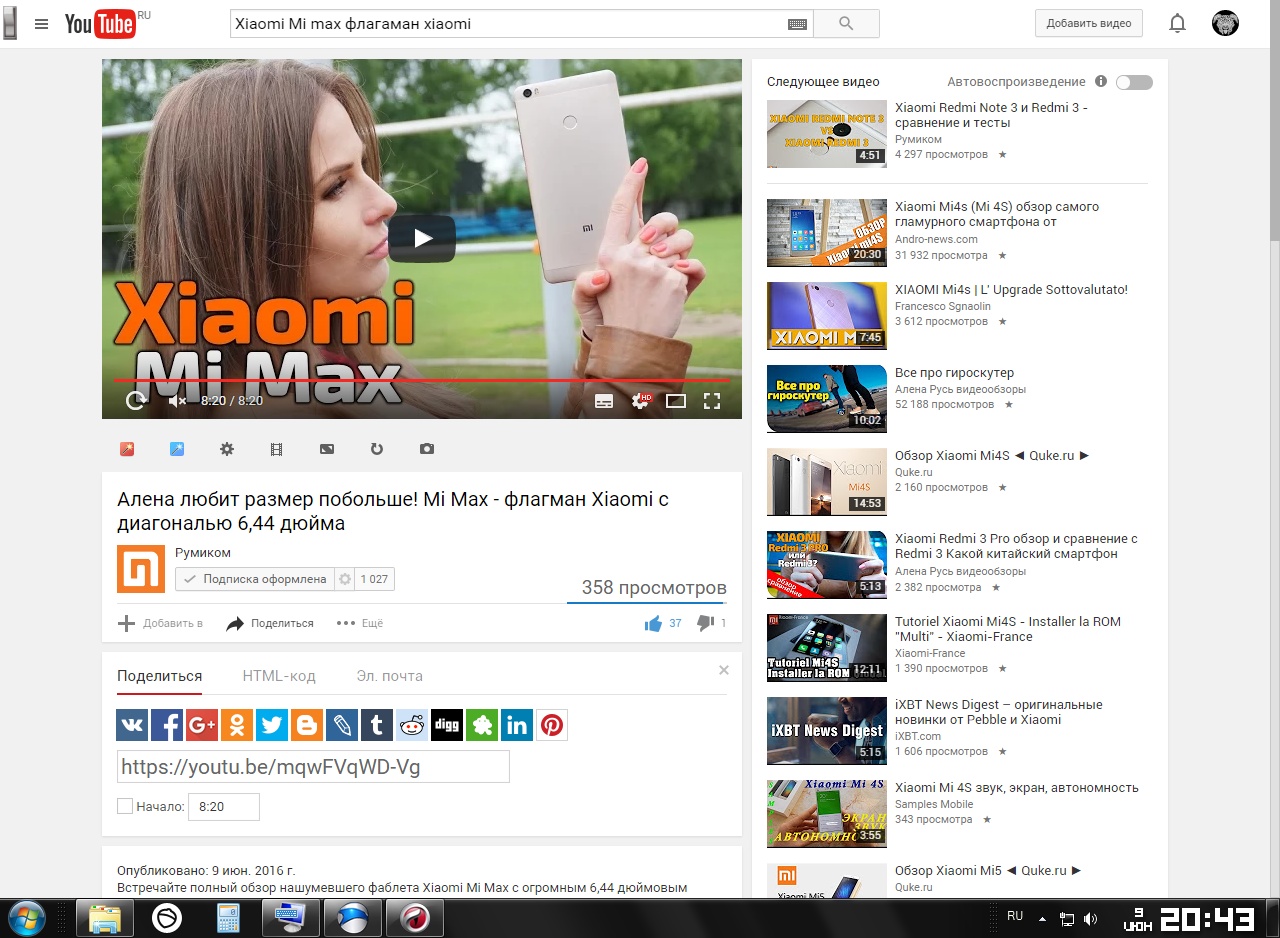
Task: Share the video to LinkedIn
Action: (517, 725)
